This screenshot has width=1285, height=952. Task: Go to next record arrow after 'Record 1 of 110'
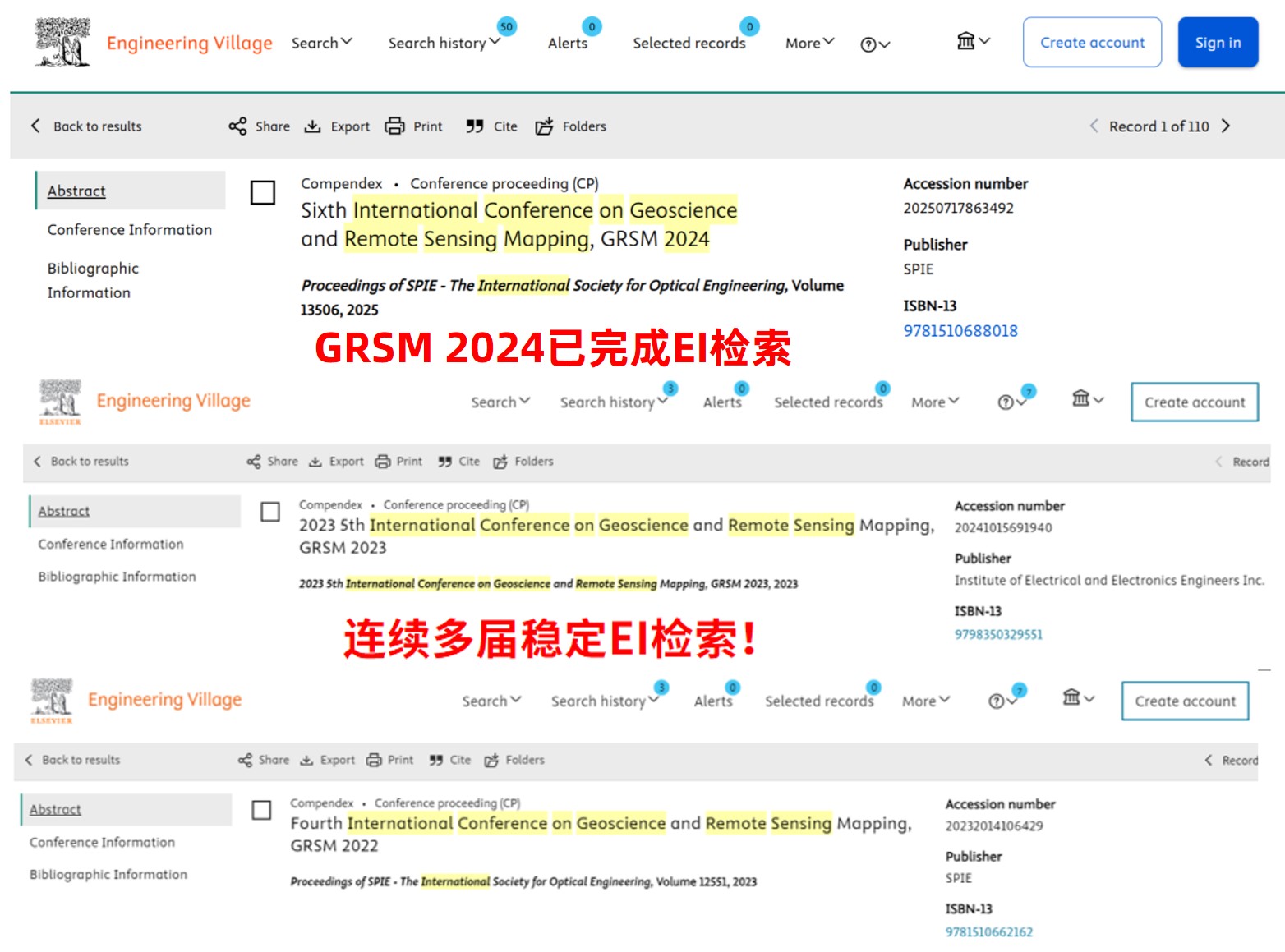coord(1226,126)
